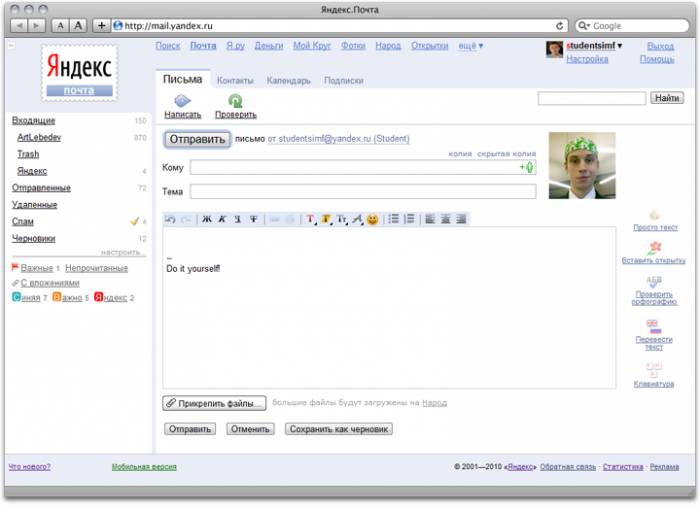
Task: Apply bold with the Ж button
Action: click(x=207, y=219)
